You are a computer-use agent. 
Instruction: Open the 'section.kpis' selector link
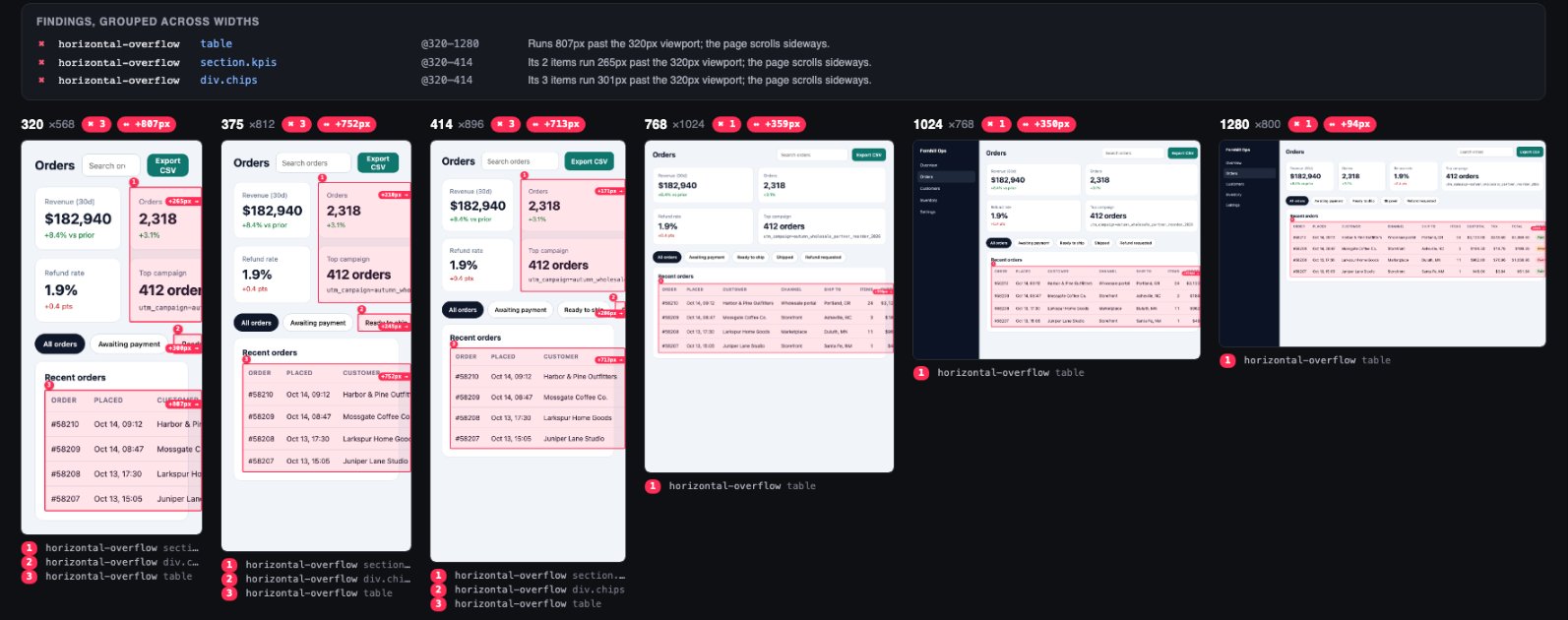pyautogui.click(x=238, y=62)
